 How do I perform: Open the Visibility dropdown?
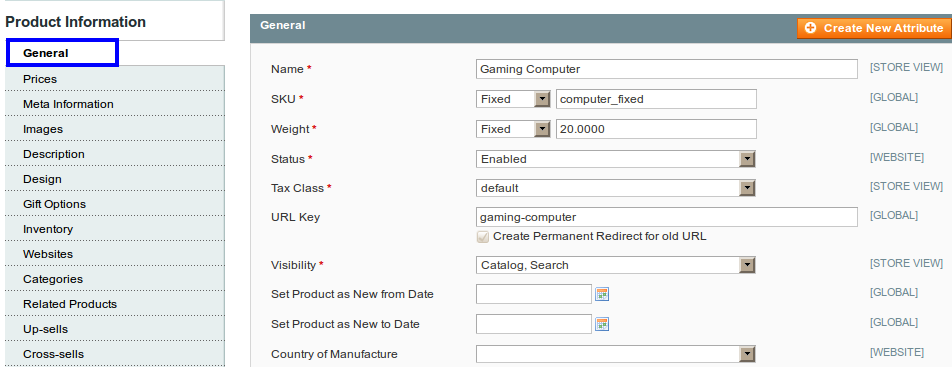coord(616,266)
